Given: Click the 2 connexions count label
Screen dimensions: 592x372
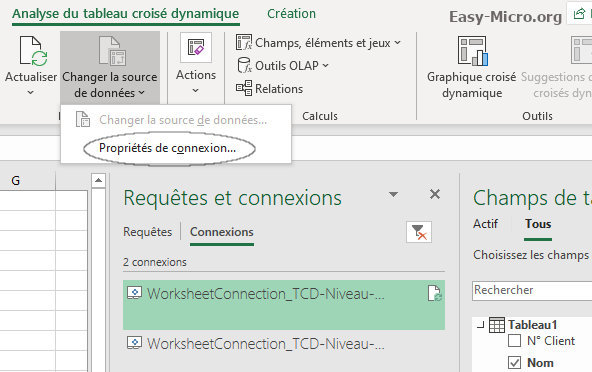Looking at the screenshot, I should coord(155,262).
